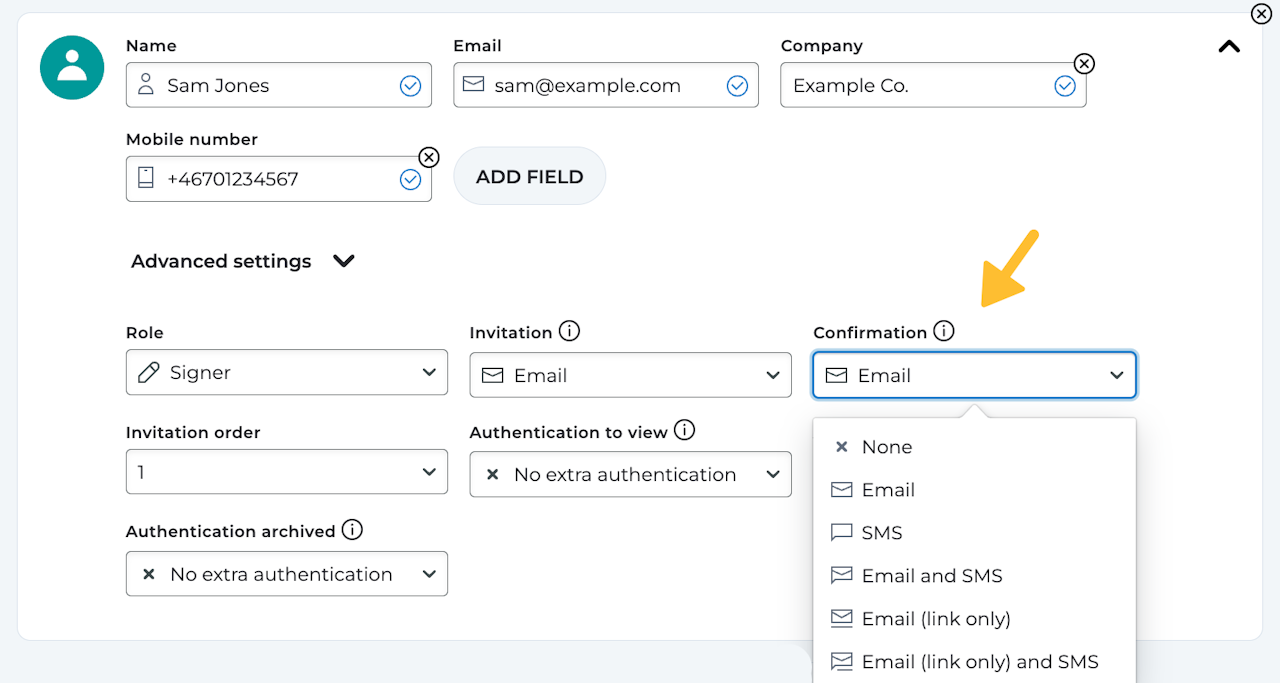Open the Invitation order dropdown

(x=286, y=472)
